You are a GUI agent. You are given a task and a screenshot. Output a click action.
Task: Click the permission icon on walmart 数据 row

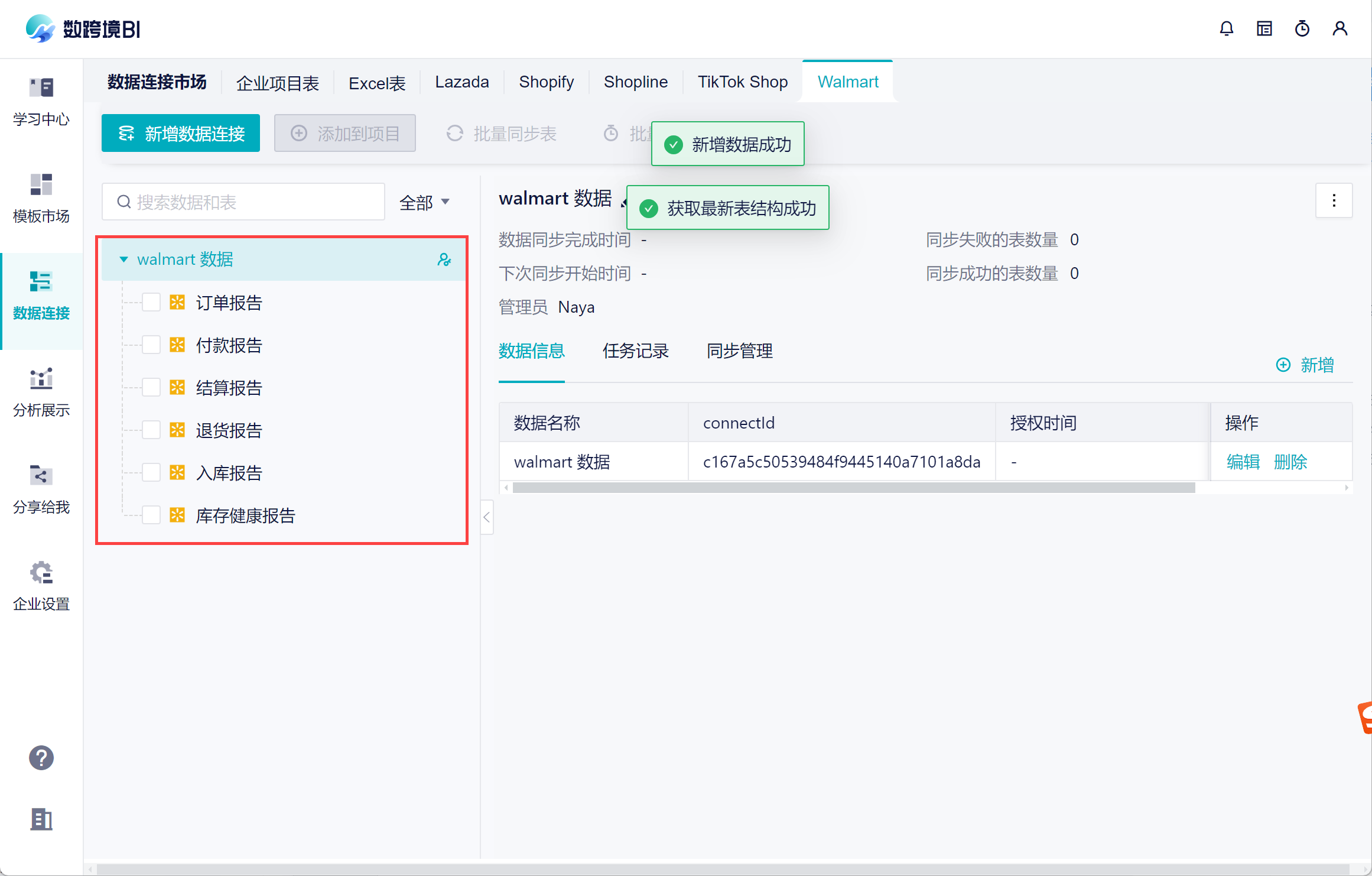click(444, 259)
